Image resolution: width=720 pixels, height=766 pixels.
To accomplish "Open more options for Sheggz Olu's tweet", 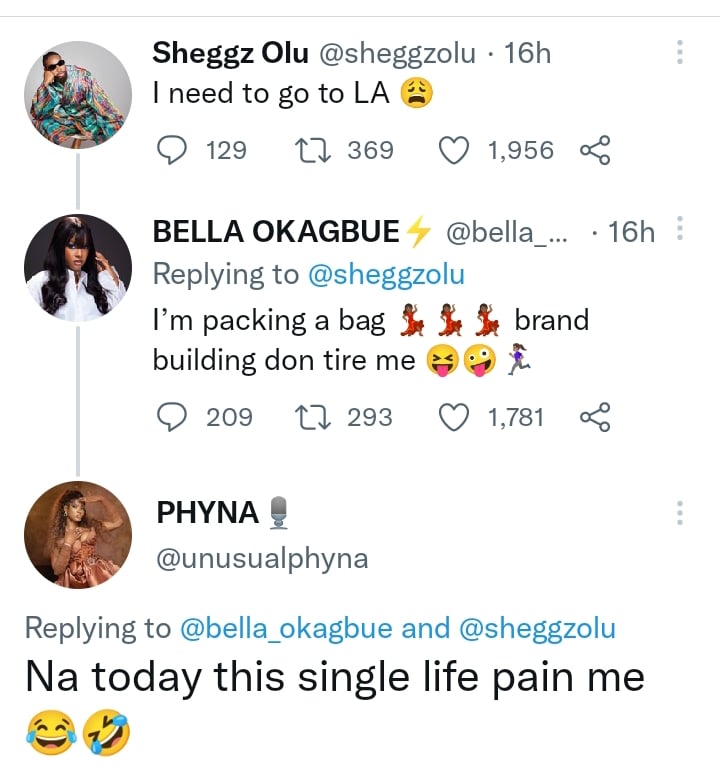I will [680, 53].
